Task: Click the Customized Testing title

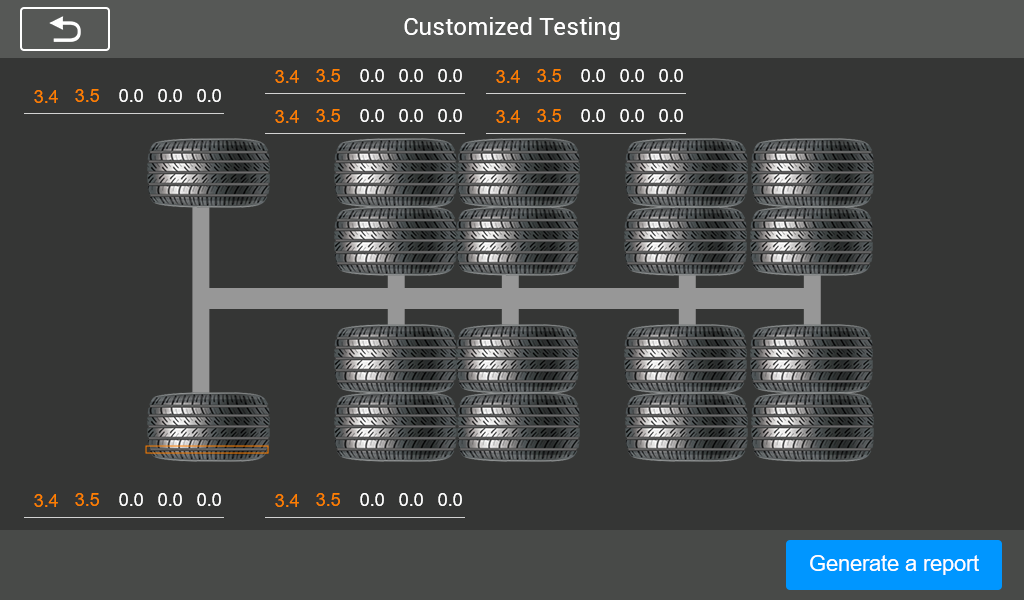Action: pyautogui.click(x=512, y=28)
